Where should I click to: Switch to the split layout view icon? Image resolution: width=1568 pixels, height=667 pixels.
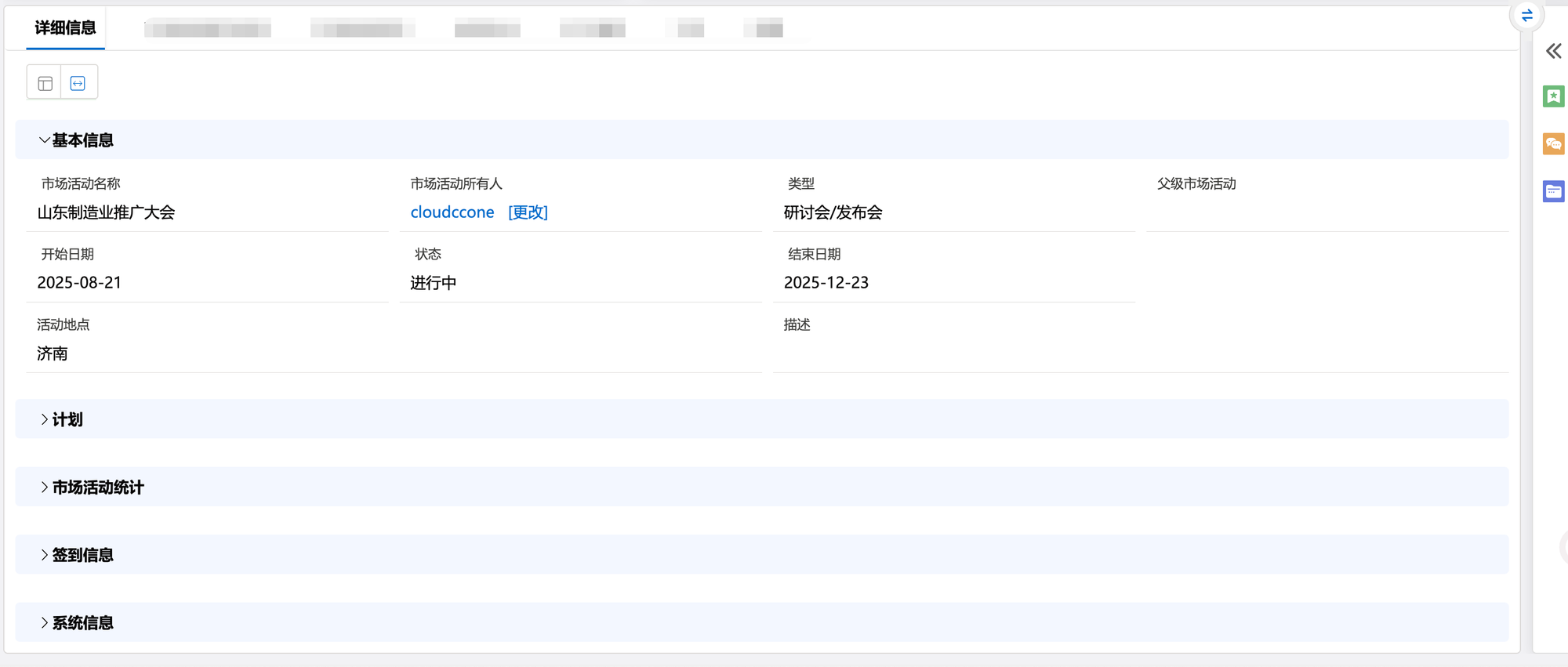45,83
